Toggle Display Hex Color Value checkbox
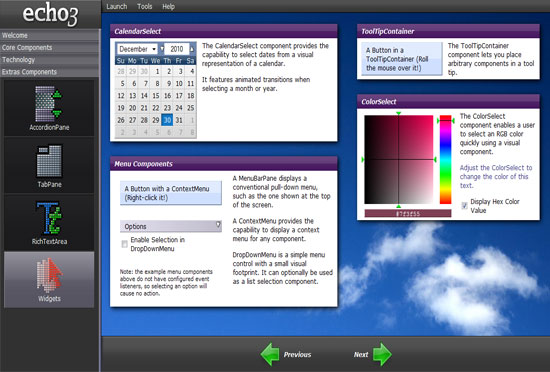The image size is (550, 372). (x=464, y=205)
